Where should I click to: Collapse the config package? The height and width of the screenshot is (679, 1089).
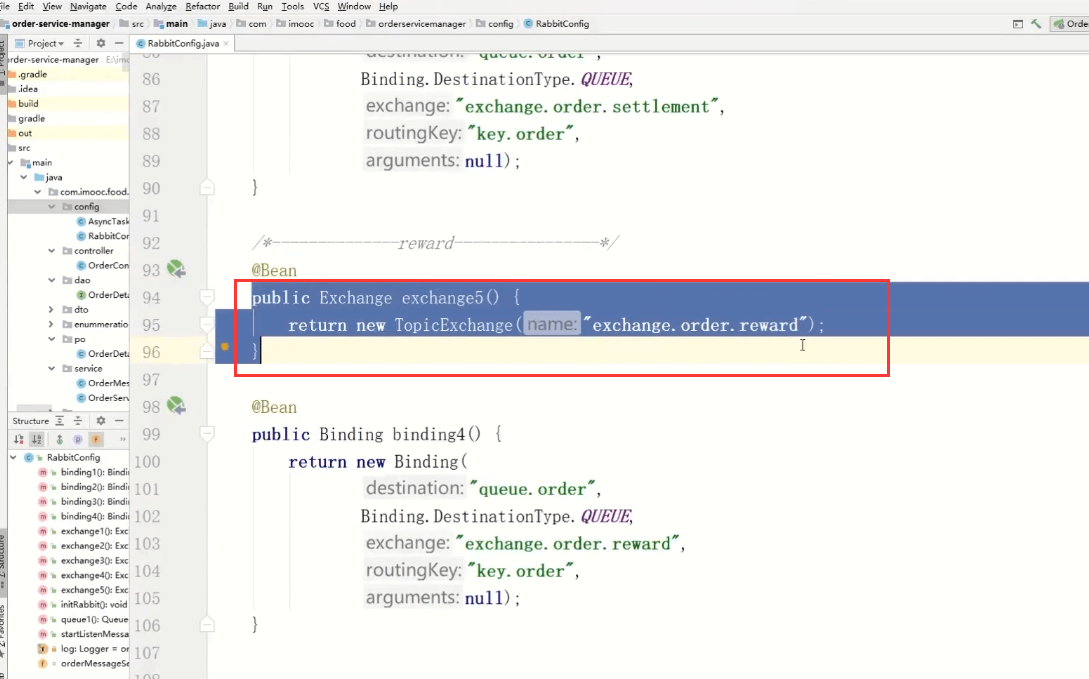pos(52,206)
